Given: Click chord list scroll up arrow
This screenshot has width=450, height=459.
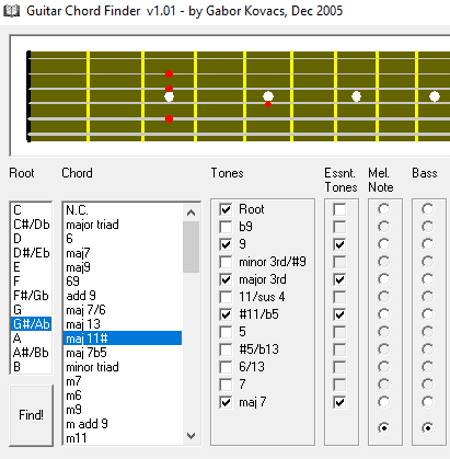Looking at the screenshot, I should [x=191, y=213].
